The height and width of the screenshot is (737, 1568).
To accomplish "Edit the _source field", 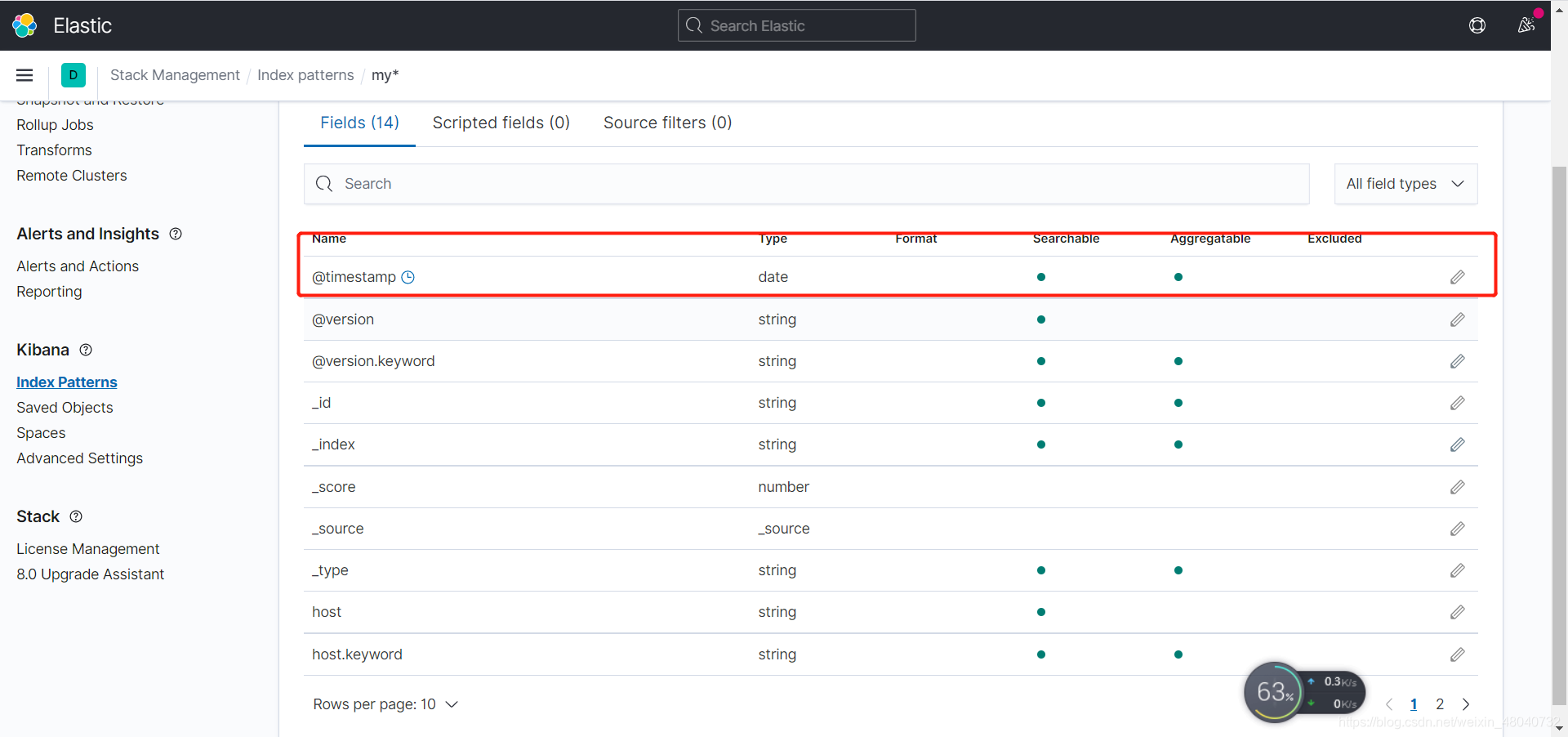I will (1458, 529).
